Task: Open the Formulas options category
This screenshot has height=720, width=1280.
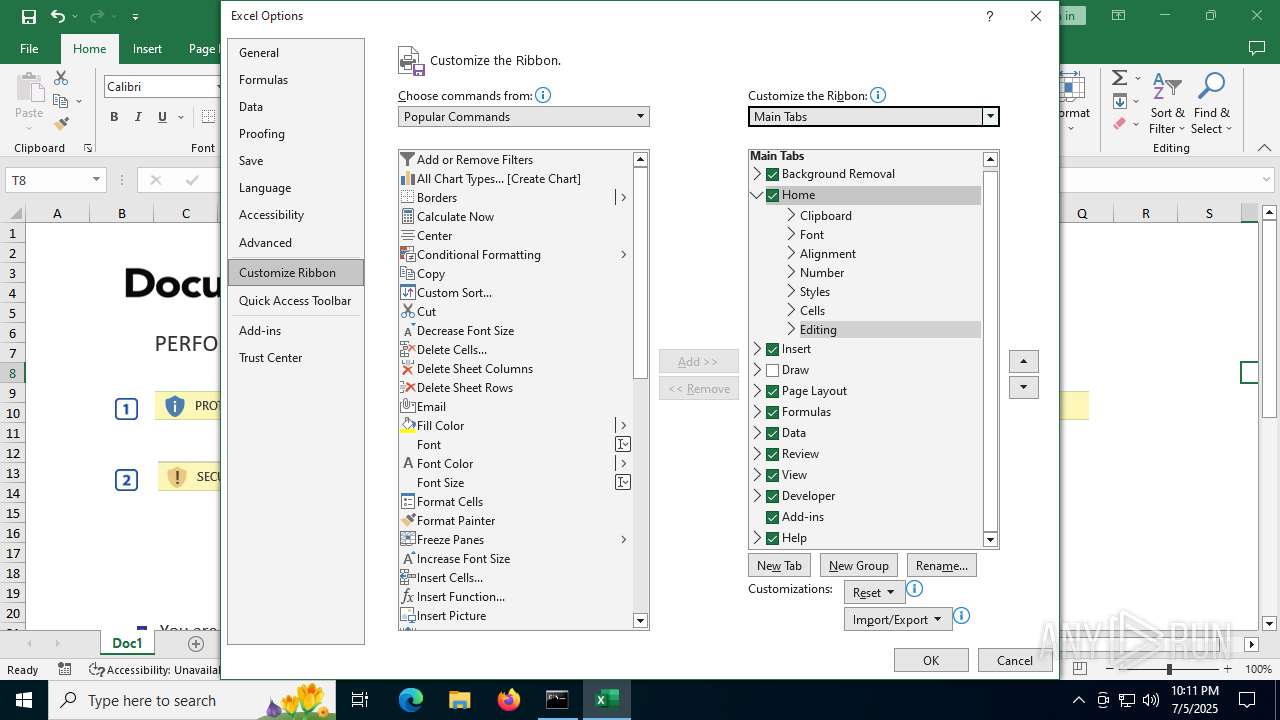Action: [295, 80]
